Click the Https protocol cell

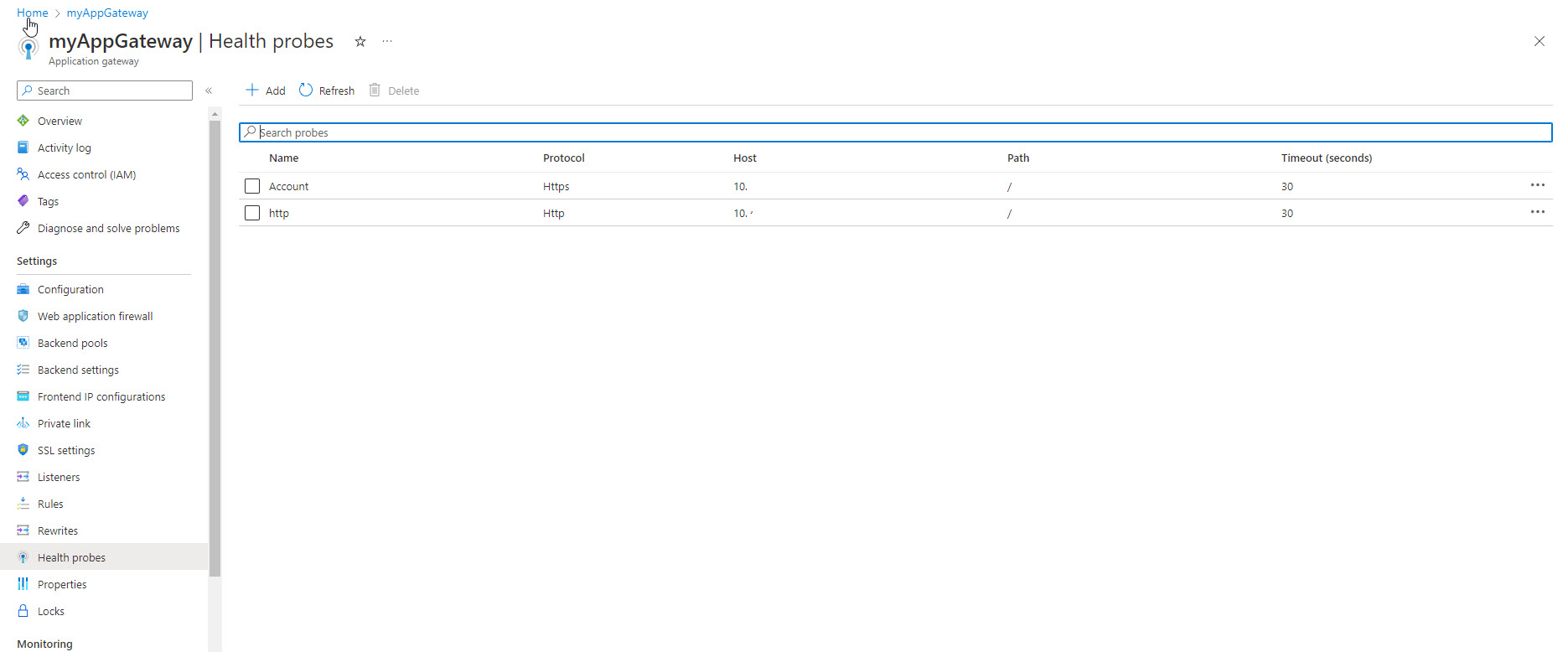pyautogui.click(x=556, y=186)
